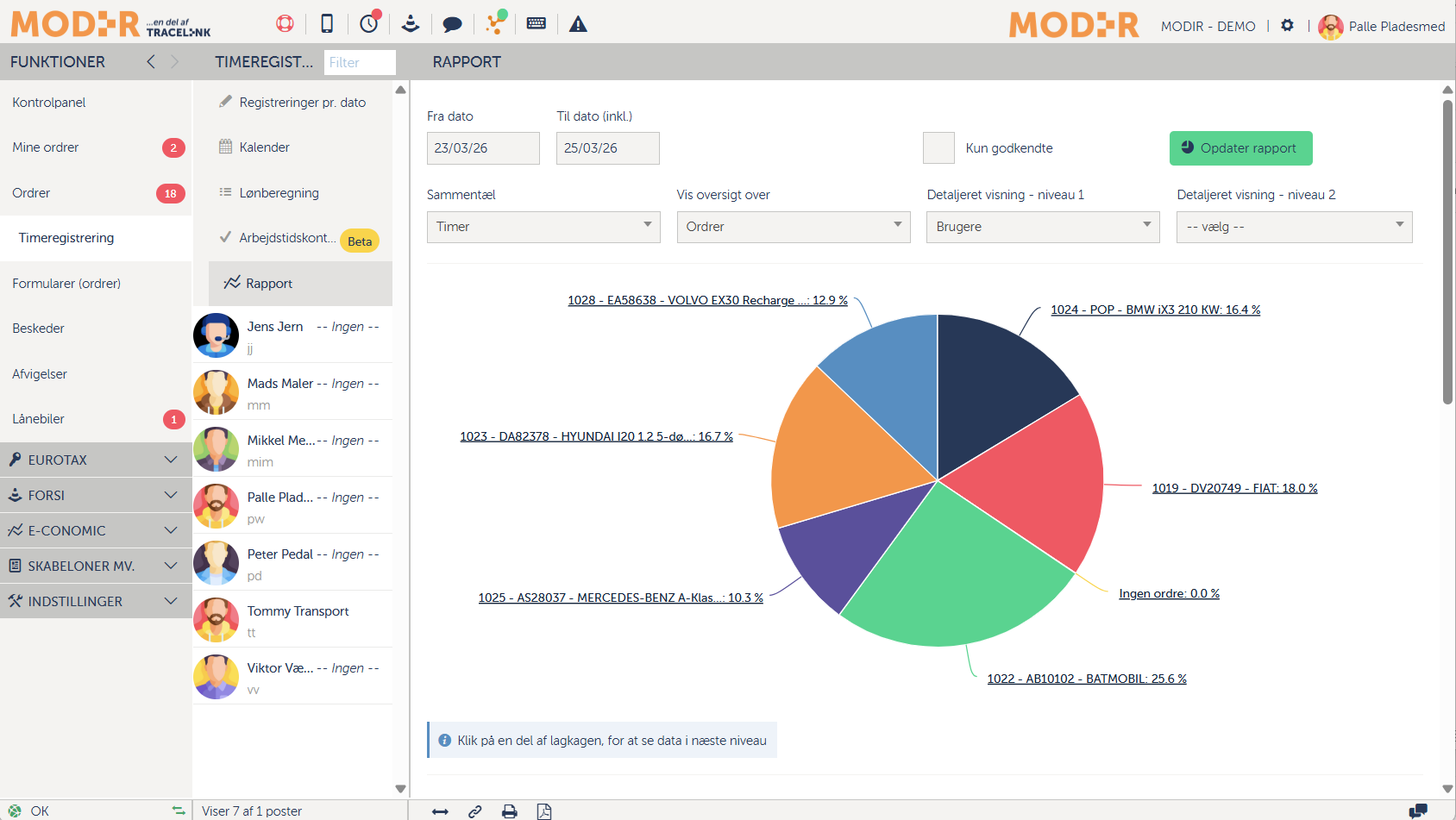Image resolution: width=1456 pixels, height=820 pixels.
Task: Print the report using printer icon
Action: [x=510, y=811]
